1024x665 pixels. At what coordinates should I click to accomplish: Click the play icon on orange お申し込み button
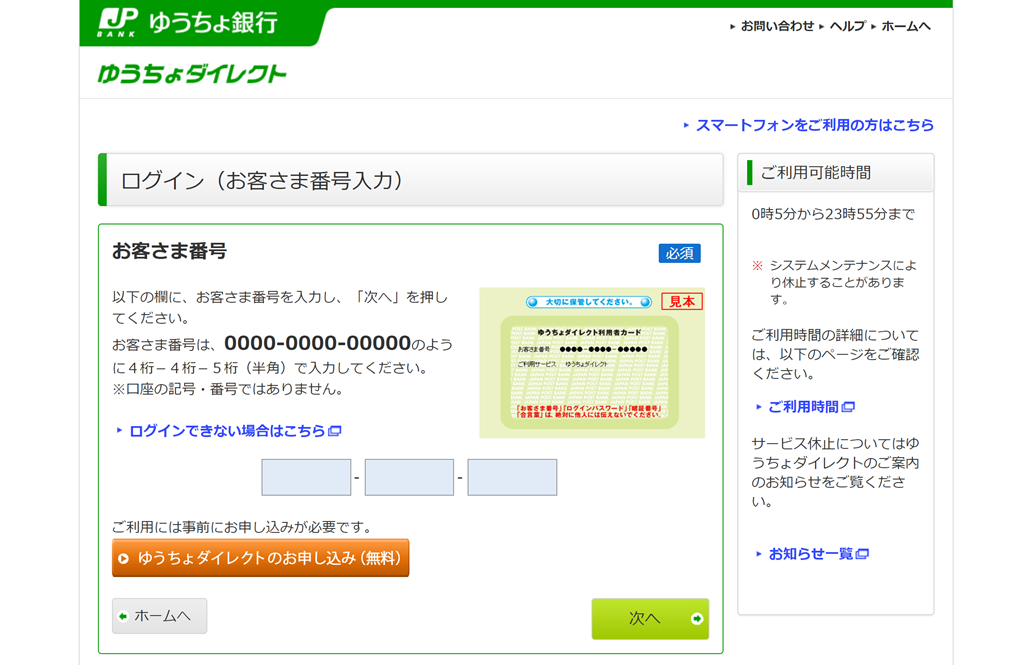[x=124, y=559]
